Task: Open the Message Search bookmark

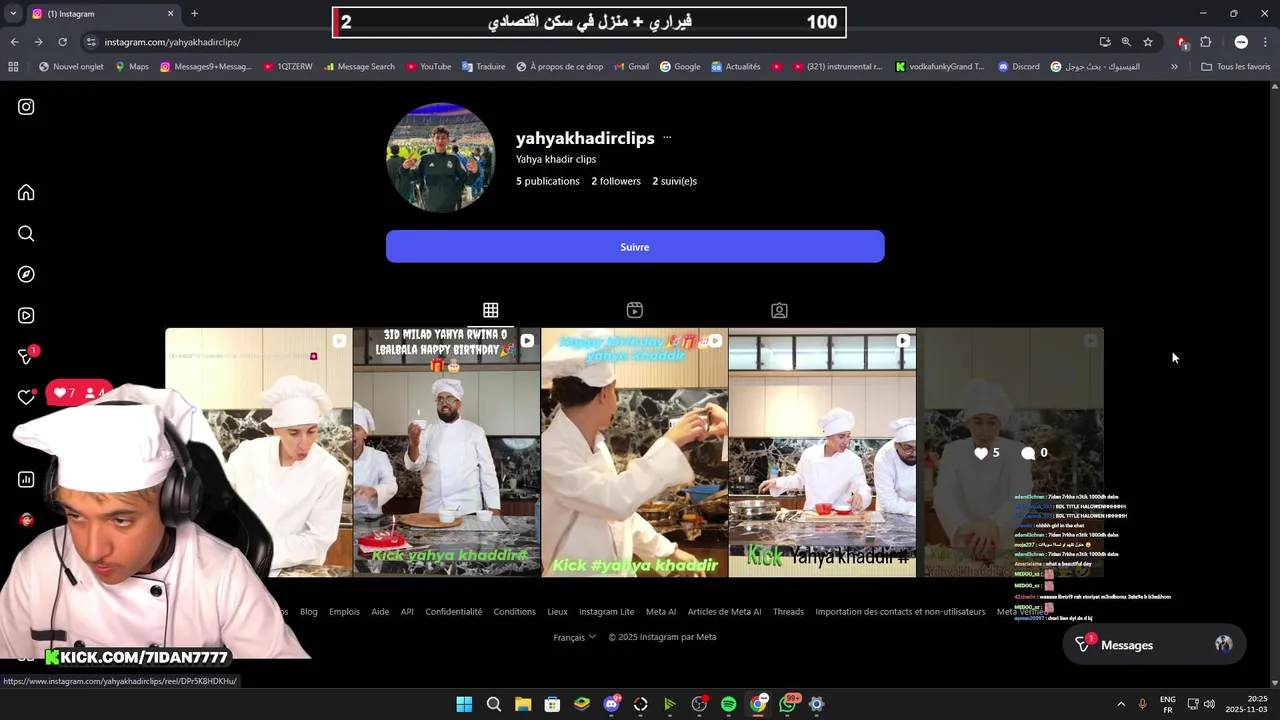Action: point(359,67)
